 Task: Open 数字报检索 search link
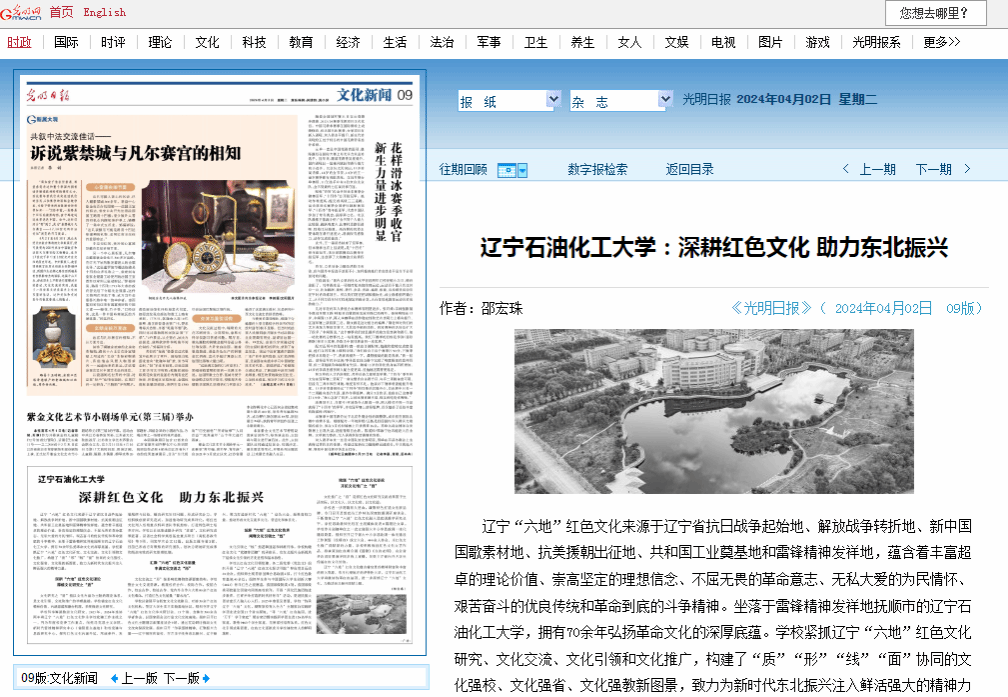click(598, 169)
